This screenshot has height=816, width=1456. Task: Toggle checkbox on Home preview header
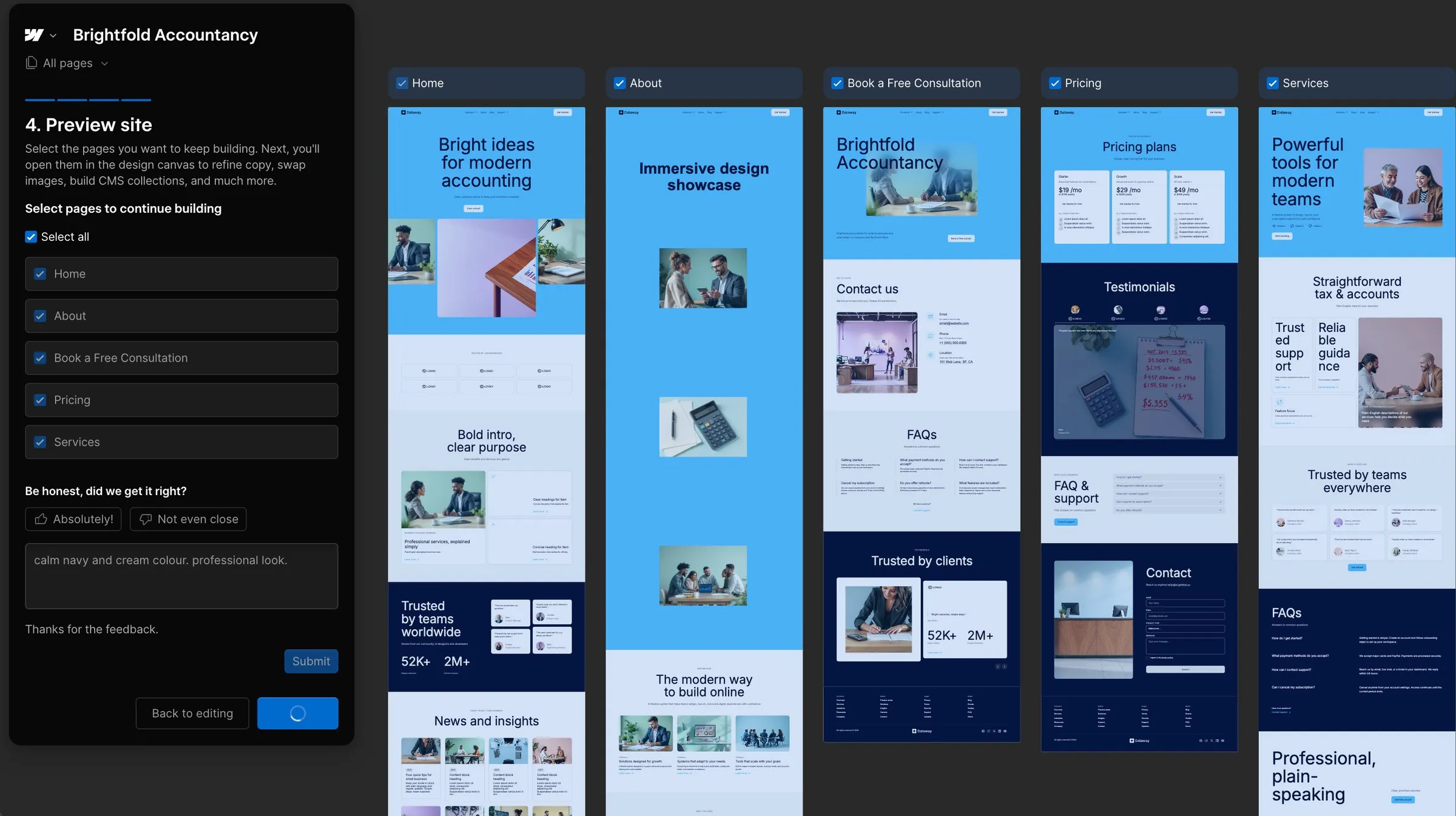(x=402, y=83)
